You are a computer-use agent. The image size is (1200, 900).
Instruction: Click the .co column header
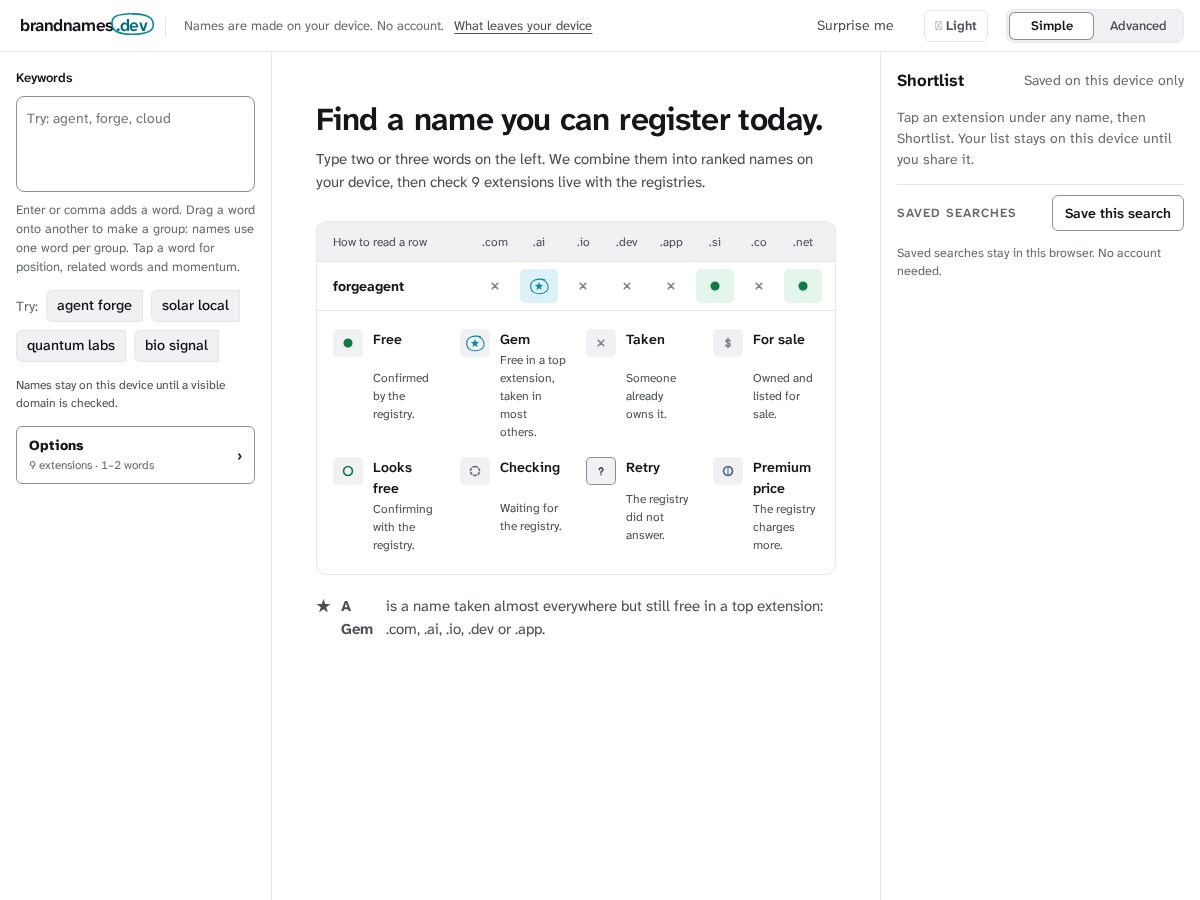(759, 242)
